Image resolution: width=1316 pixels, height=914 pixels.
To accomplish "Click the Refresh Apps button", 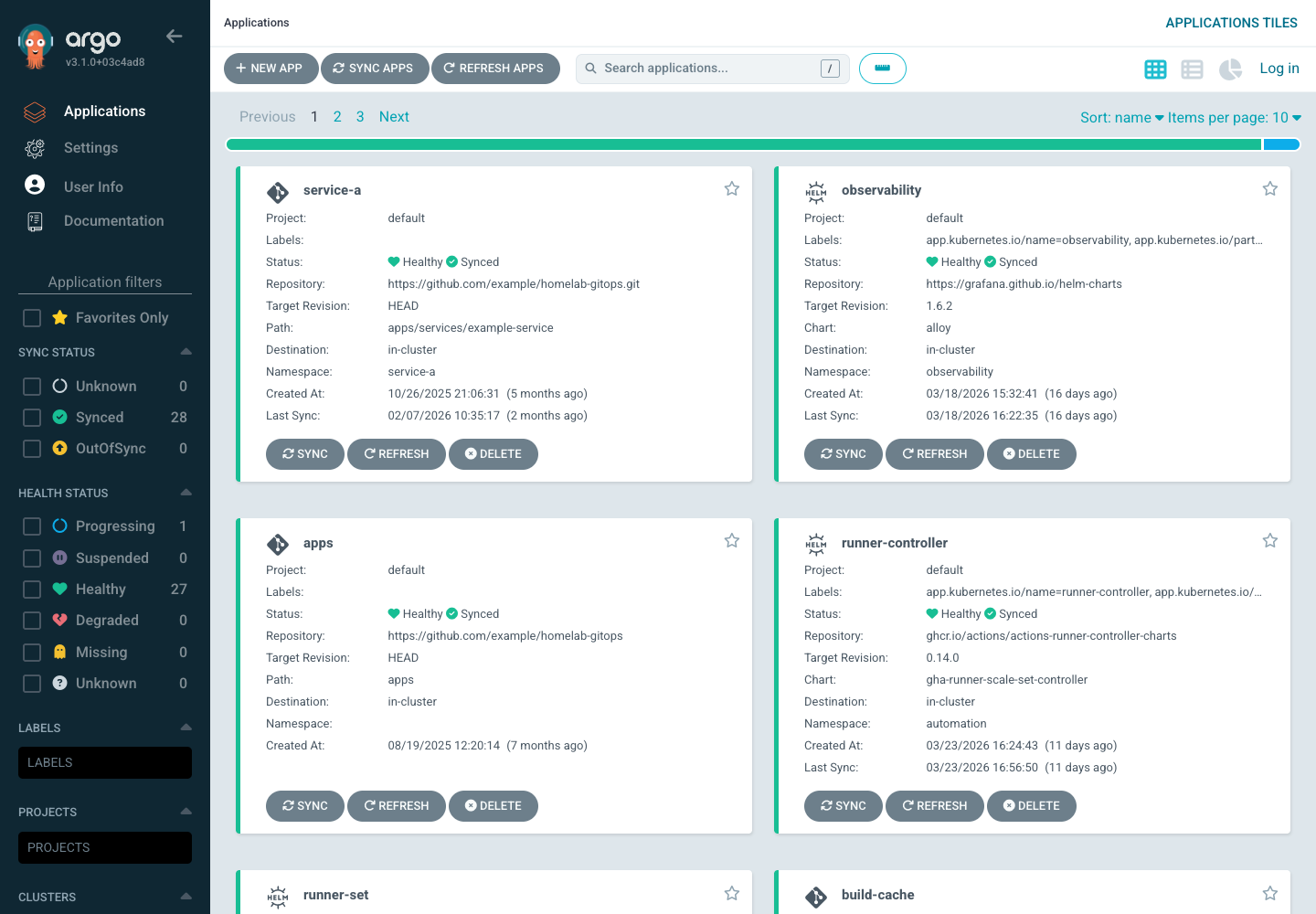I will point(495,69).
